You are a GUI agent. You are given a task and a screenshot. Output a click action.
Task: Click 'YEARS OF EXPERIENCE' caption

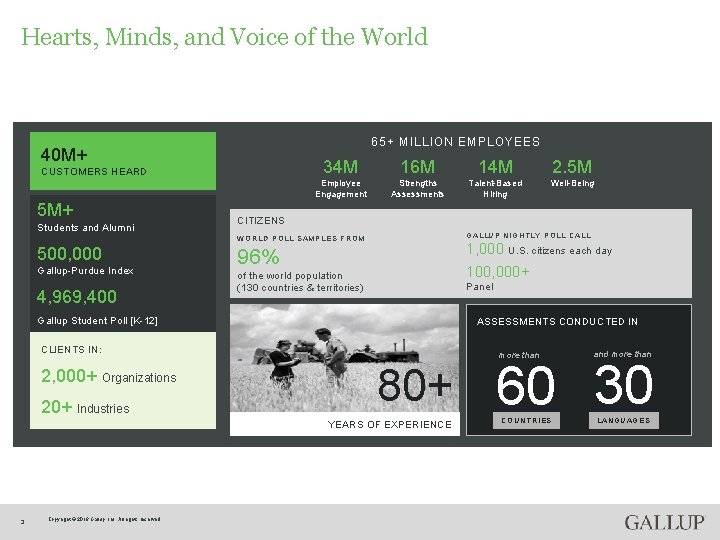tap(389, 424)
